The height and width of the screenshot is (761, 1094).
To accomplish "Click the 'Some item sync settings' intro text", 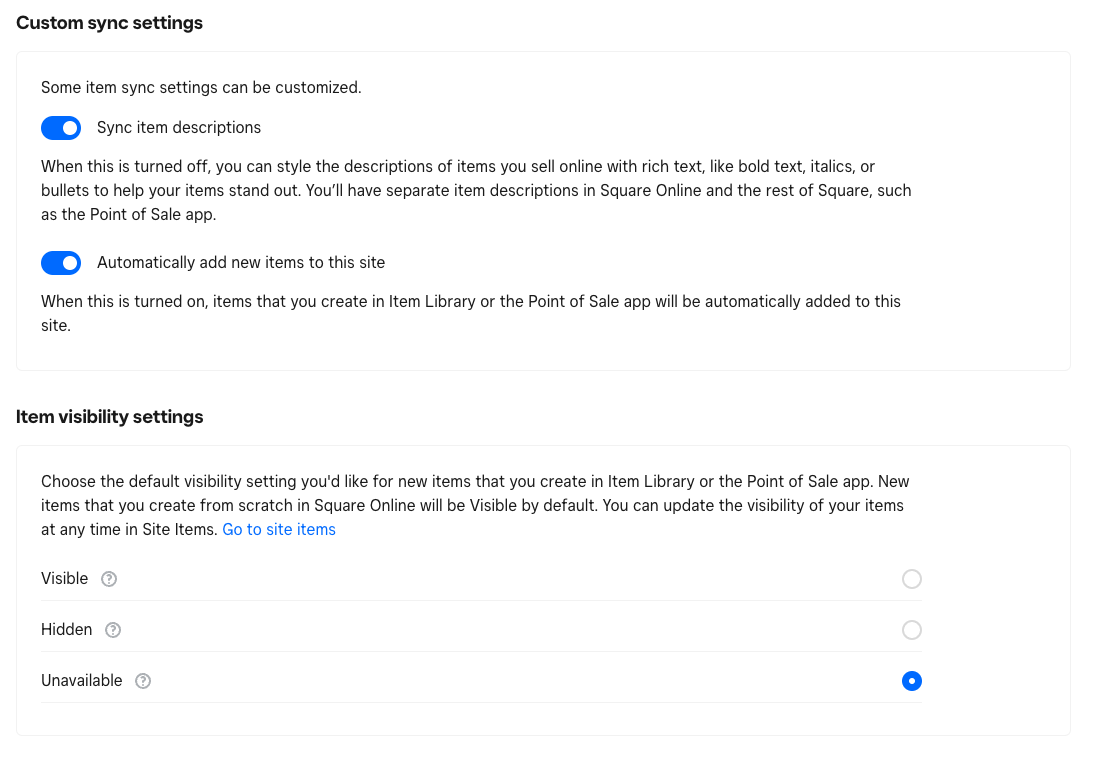I will coord(201,88).
